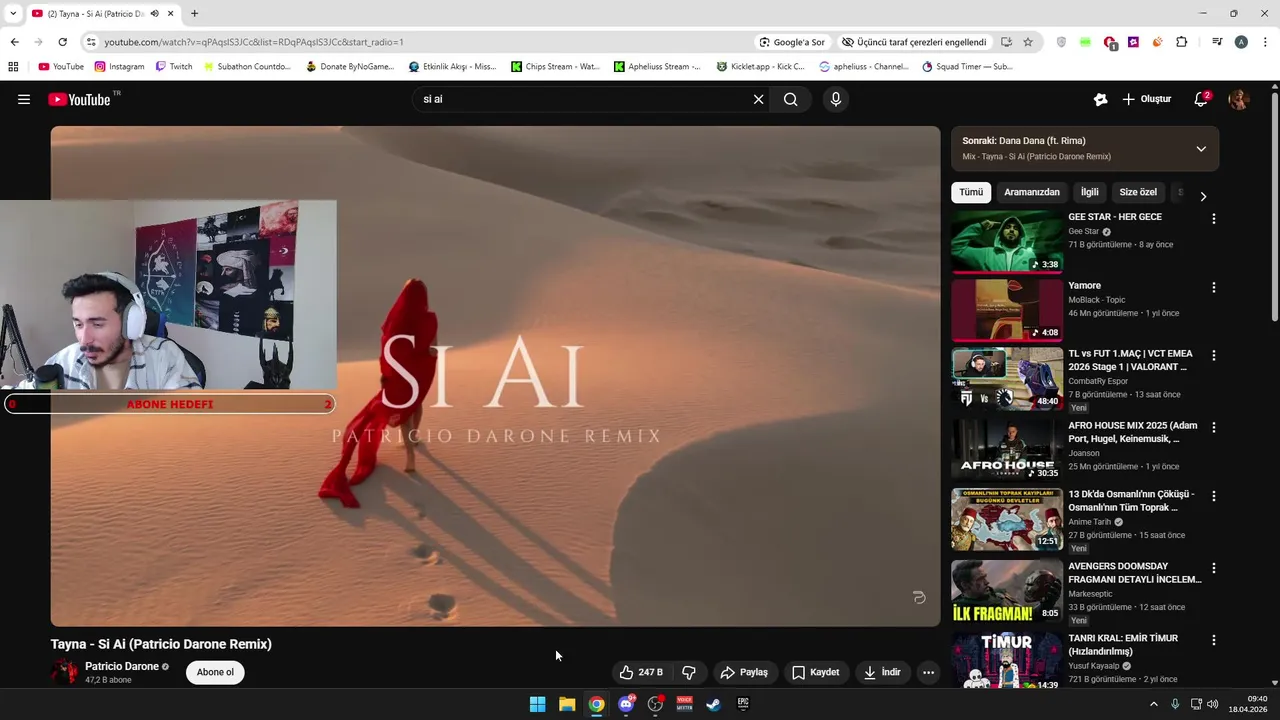The image size is (1280, 720).
Task: Open Chrome tab search dropdown arrow
Action: (x=13, y=14)
